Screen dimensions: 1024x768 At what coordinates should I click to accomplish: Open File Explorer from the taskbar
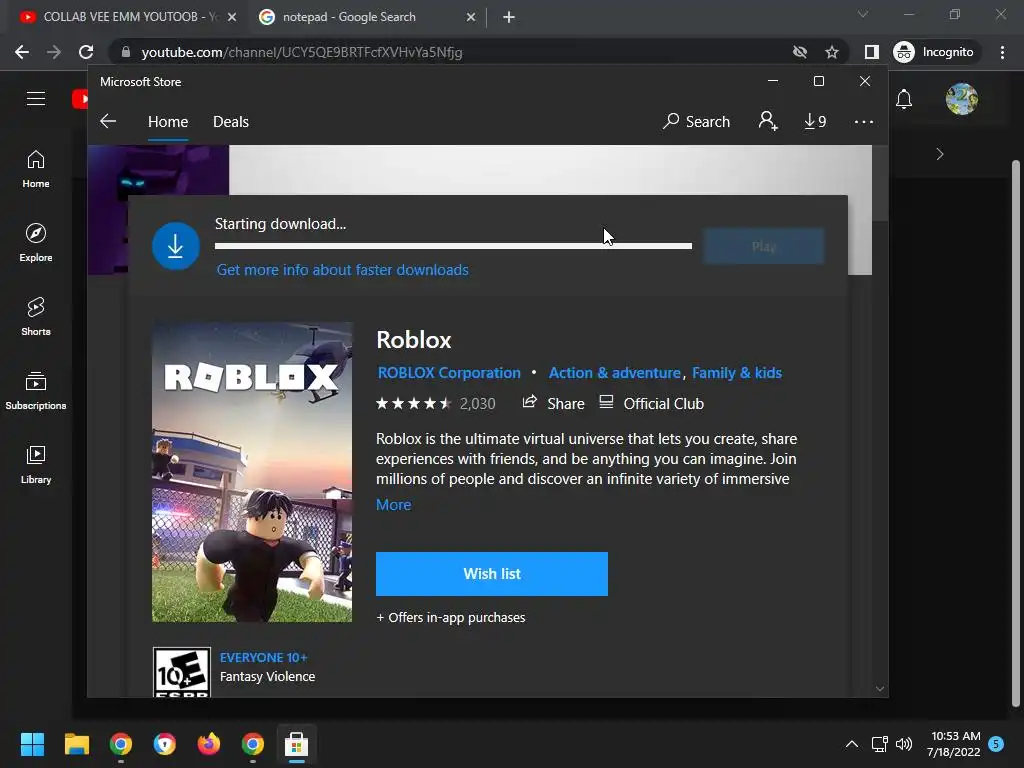(x=76, y=744)
